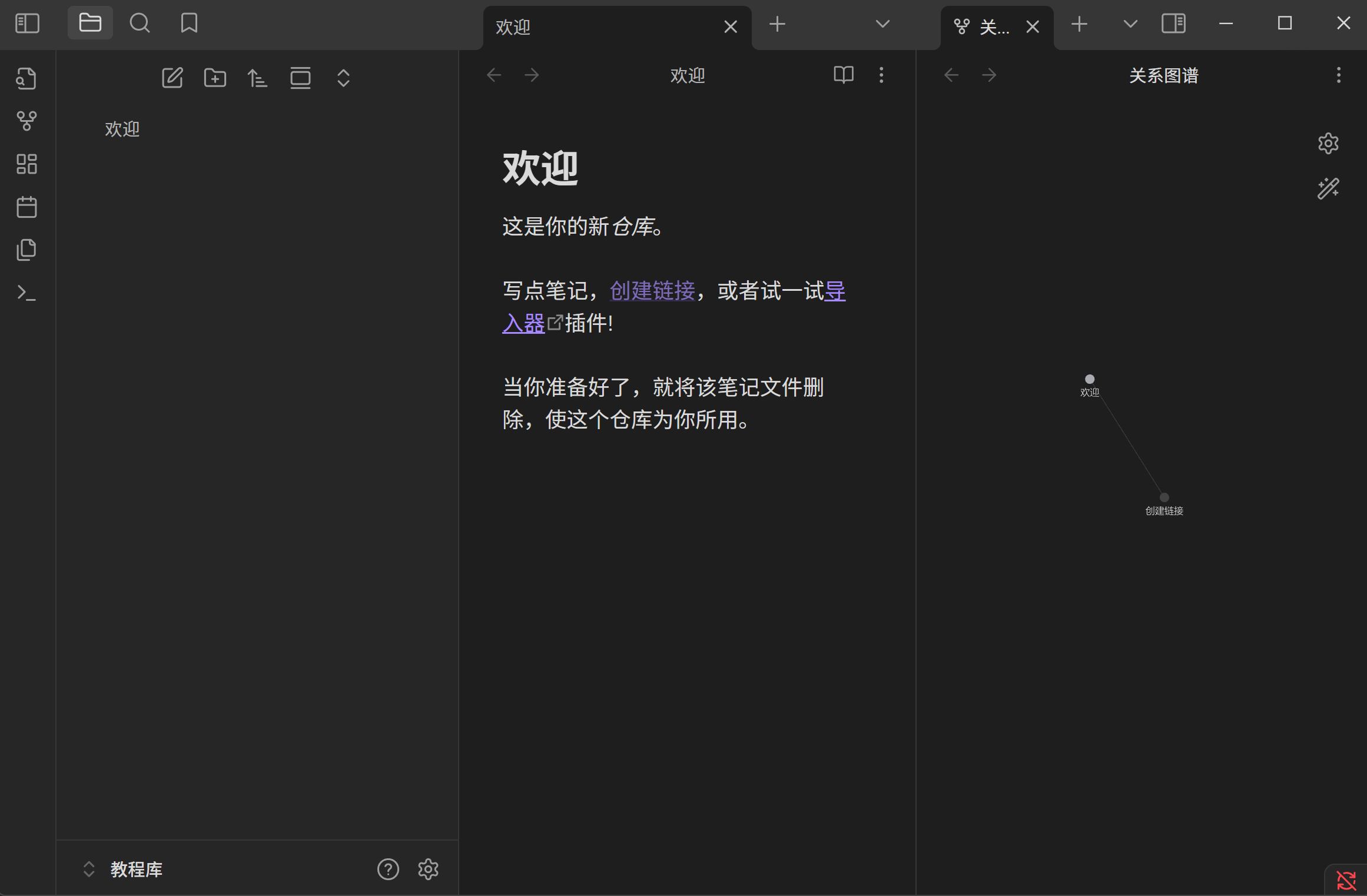This screenshot has width=1367, height=896.
Task: Open graph view from the left ribbon
Action: pyautogui.click(x=26, y=121)
